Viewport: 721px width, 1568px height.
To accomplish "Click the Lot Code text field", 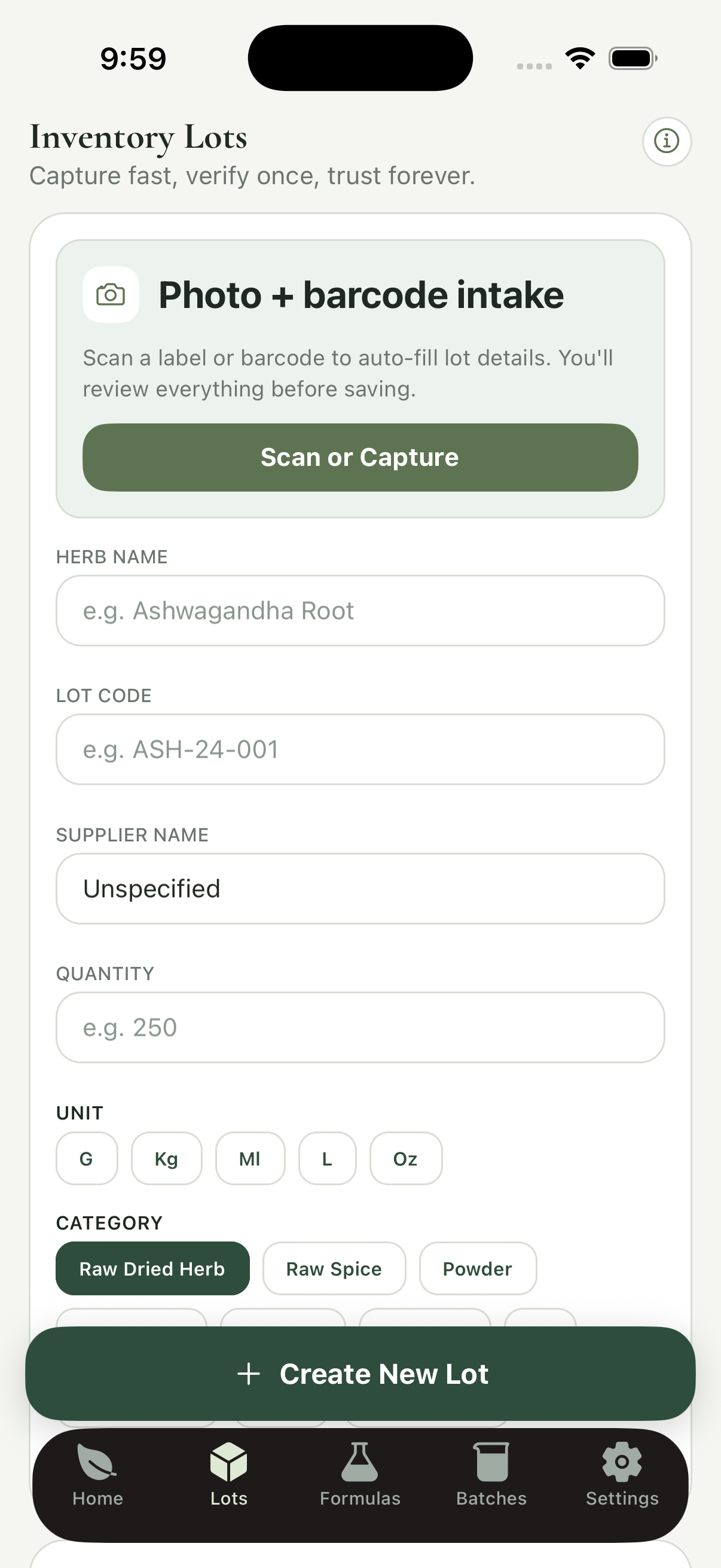I will point(360,749).
